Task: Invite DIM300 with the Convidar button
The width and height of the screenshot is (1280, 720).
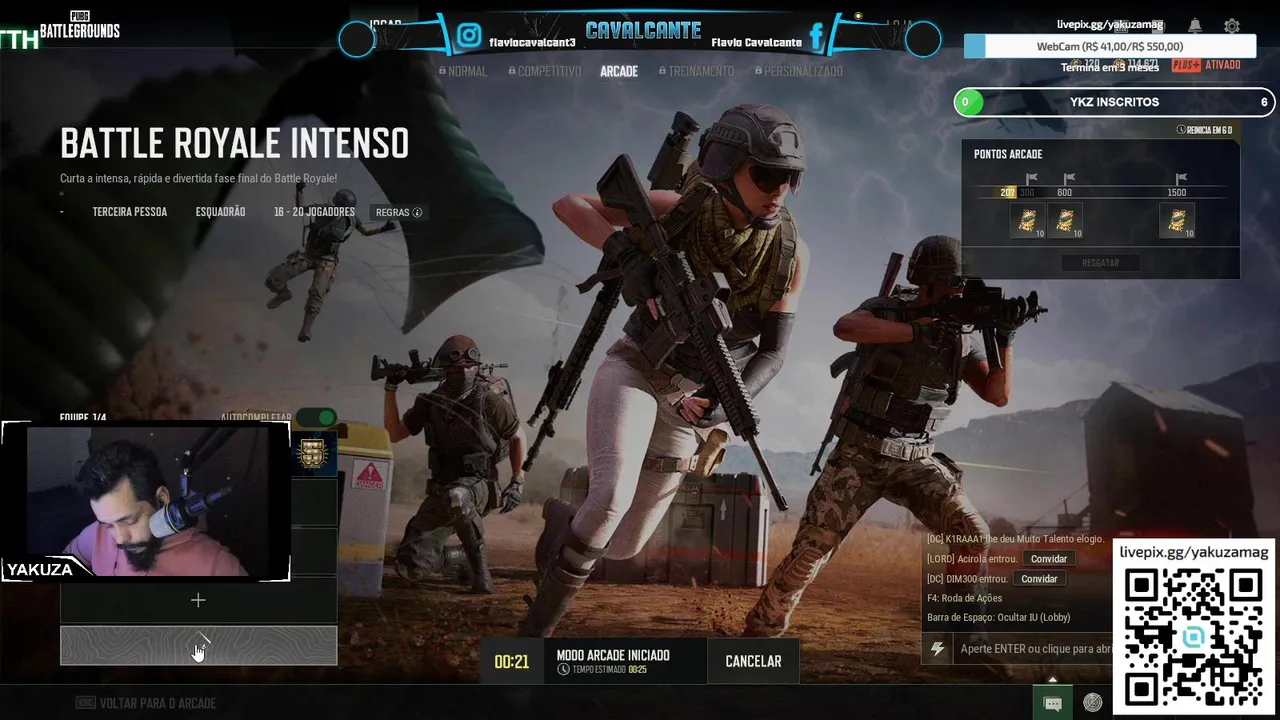Action: [1039, 579]
